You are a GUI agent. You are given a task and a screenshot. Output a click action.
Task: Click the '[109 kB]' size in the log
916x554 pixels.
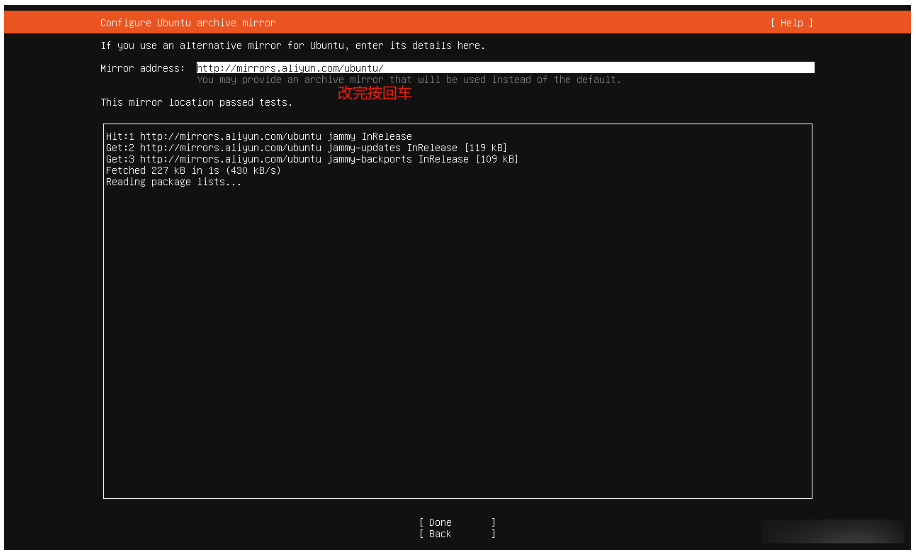pyautogui.click(x=496, y=159)
